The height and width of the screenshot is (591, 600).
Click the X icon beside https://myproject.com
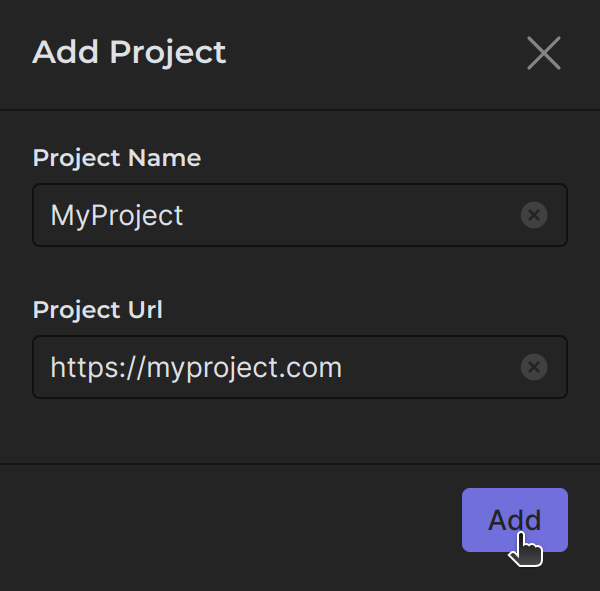534,368
